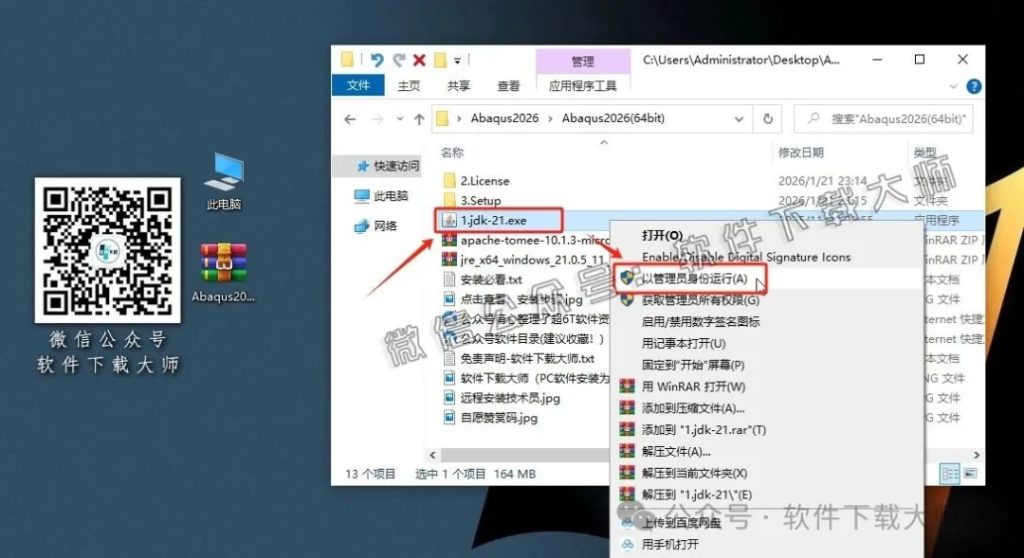This screenshot has height=558, width=1024.
Task: Select the 公众号软件目录(建议收藏!) shortcut
Action: (525, 338)
